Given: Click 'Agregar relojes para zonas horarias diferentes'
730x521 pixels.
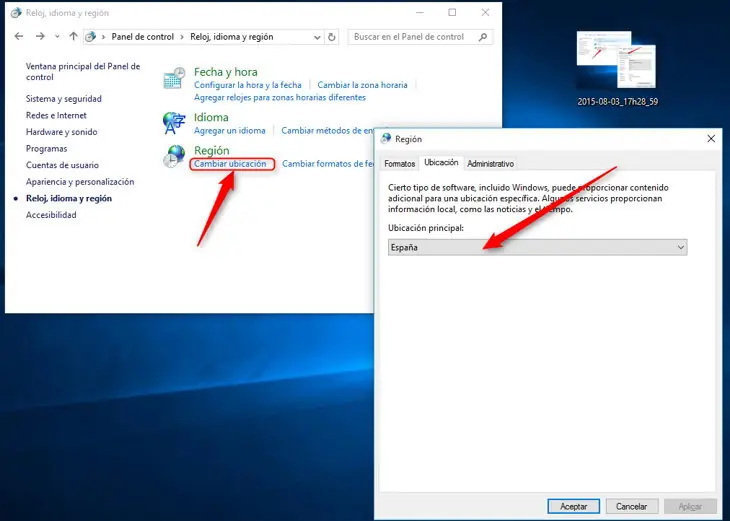Looking at the screenshot, I should pyautogui.click(x=280, y=97).
